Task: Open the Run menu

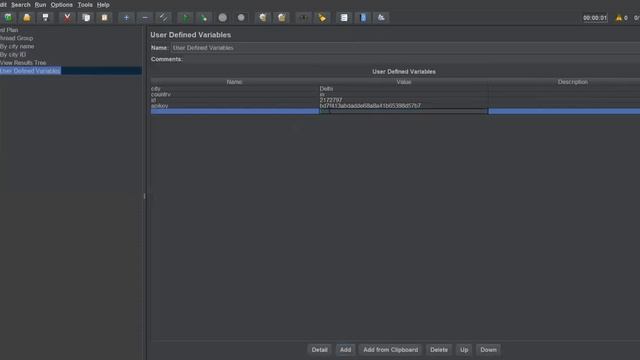Action: coord(40,5)
